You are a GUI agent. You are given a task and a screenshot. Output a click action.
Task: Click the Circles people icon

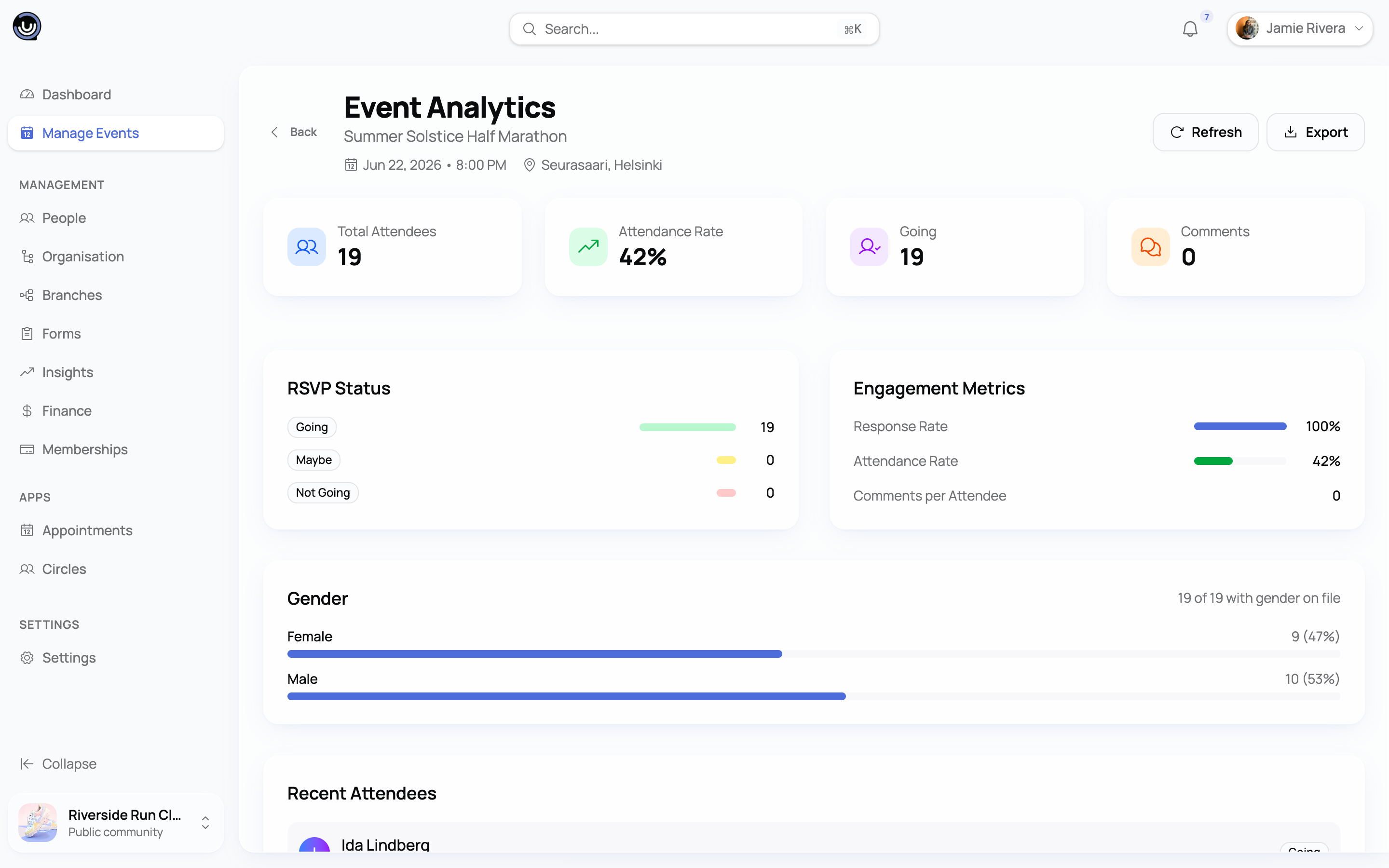coord(27,569)
